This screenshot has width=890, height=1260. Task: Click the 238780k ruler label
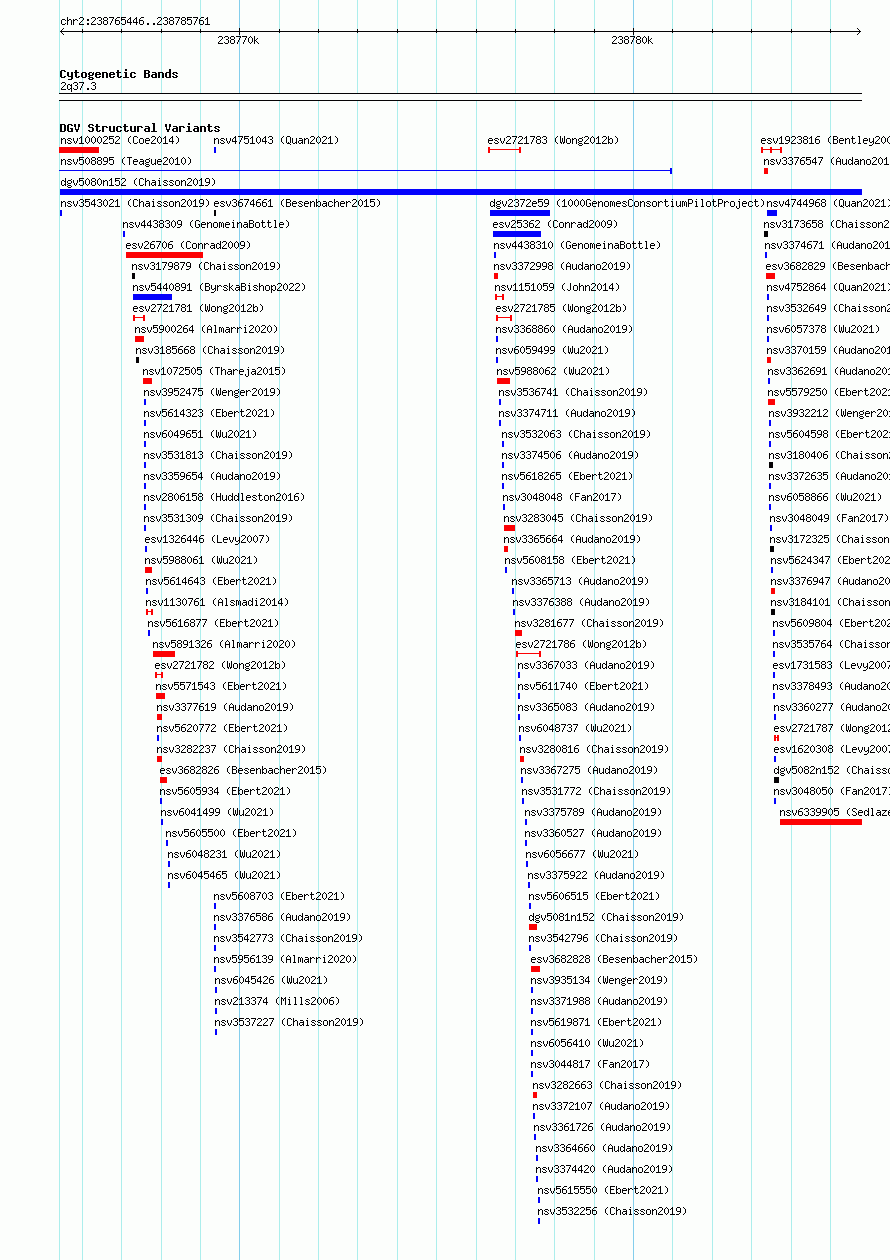tap(632, 41)
